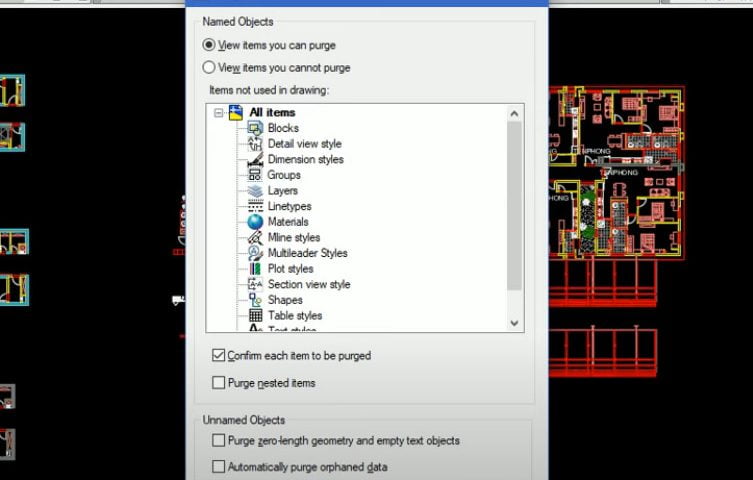The image size is (753, 480).
Task: Click the Layers stack icon
Action: (x=255, y=191)
